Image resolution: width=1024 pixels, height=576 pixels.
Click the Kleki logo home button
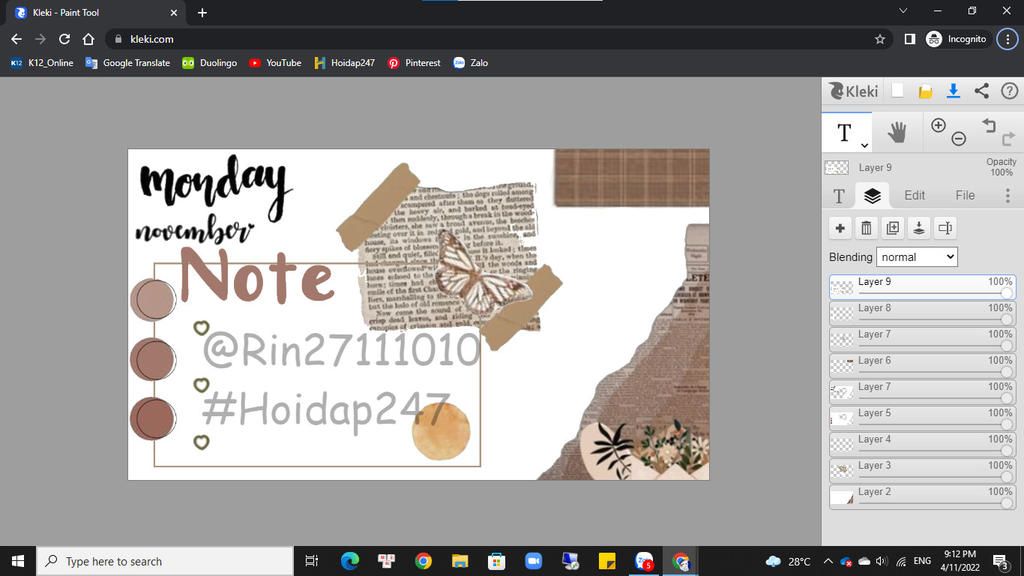[x=853, y=91]
